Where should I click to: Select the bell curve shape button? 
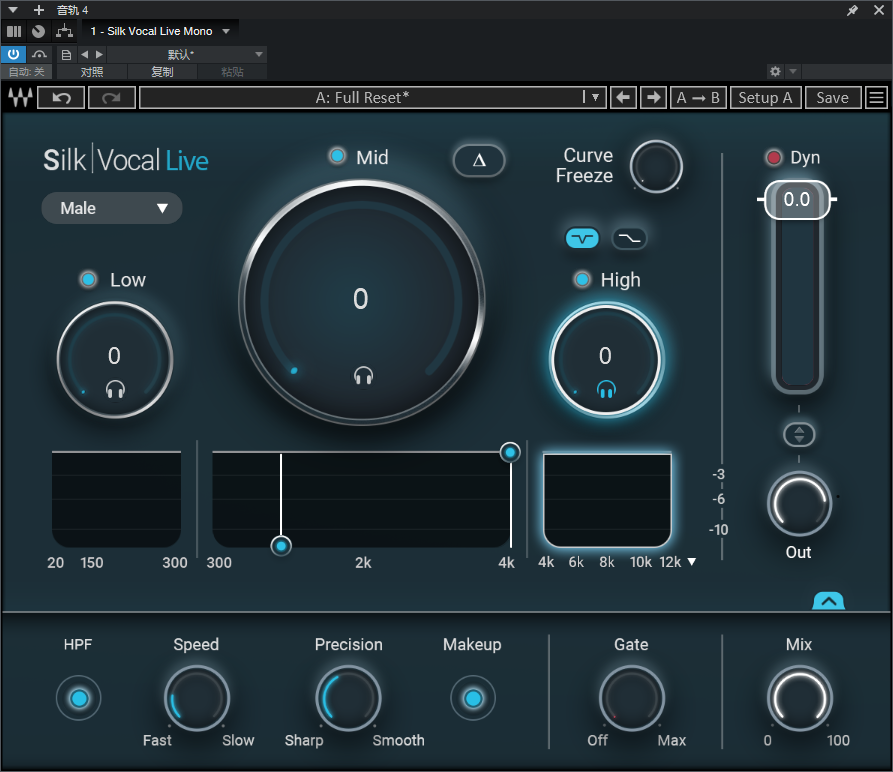[582, 238]
